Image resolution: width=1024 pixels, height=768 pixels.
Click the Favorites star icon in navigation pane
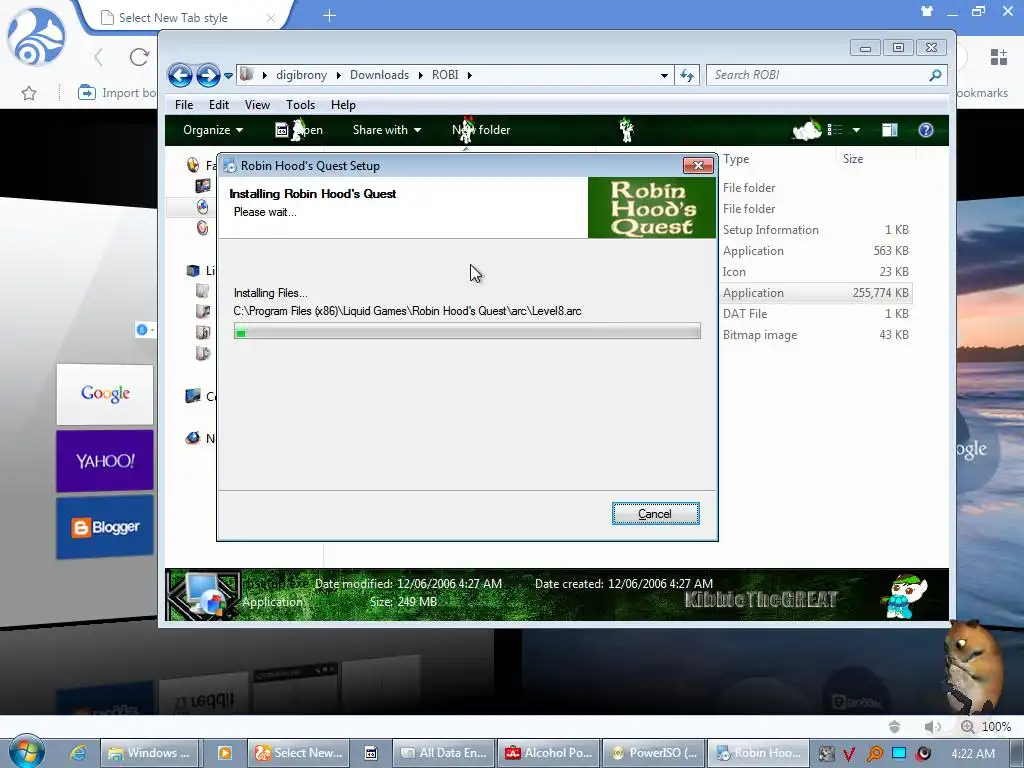coord(193,165)
